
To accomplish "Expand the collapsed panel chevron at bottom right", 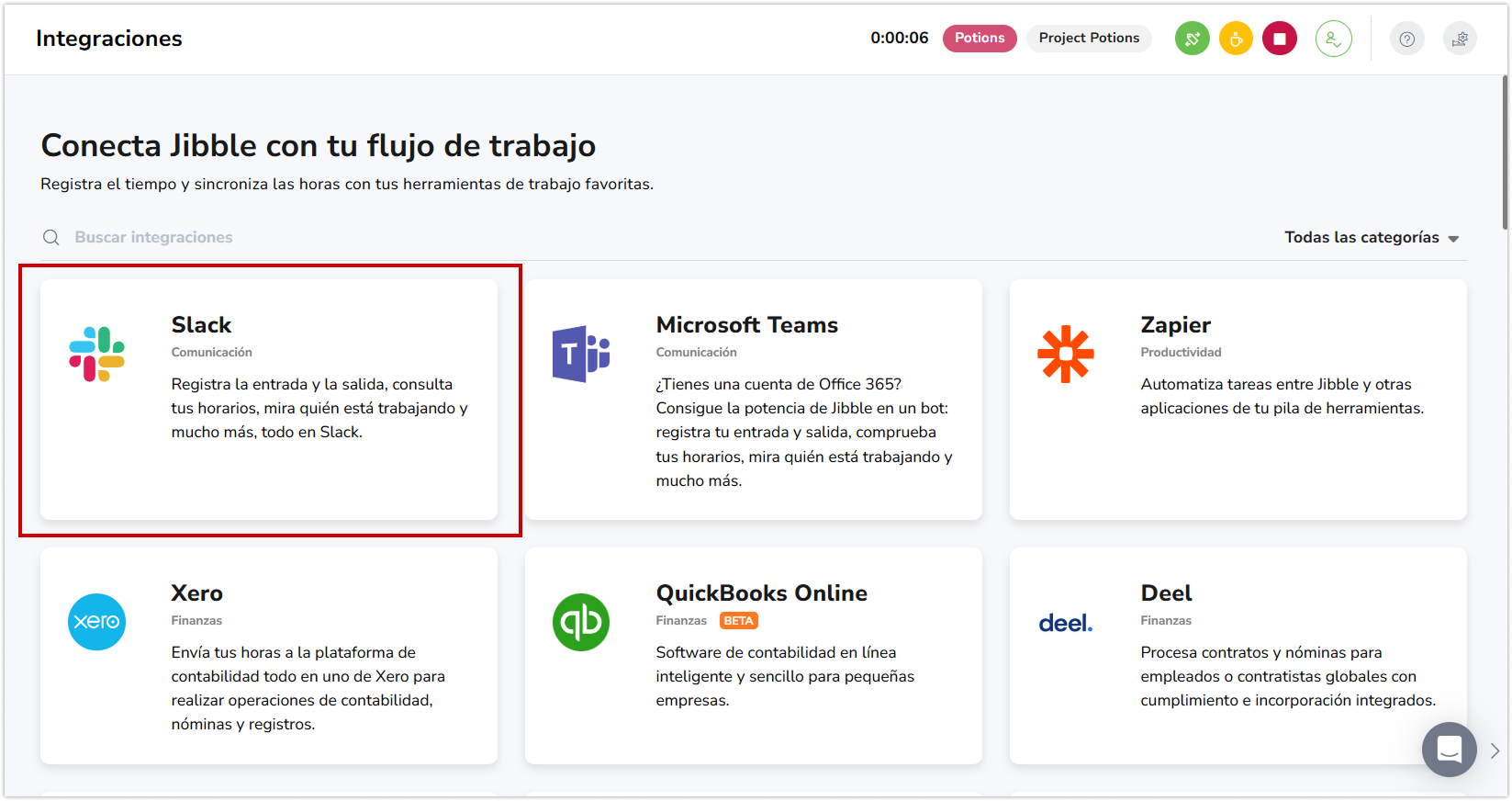I will [1495, 750].
